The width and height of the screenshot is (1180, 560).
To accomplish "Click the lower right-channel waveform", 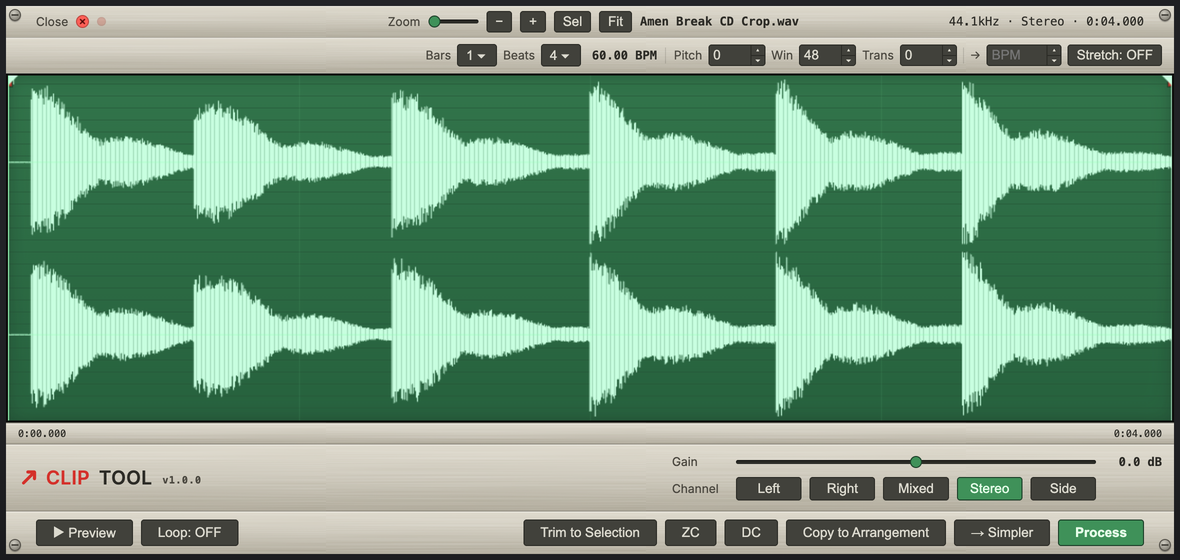I will click(x=590, y=333).
